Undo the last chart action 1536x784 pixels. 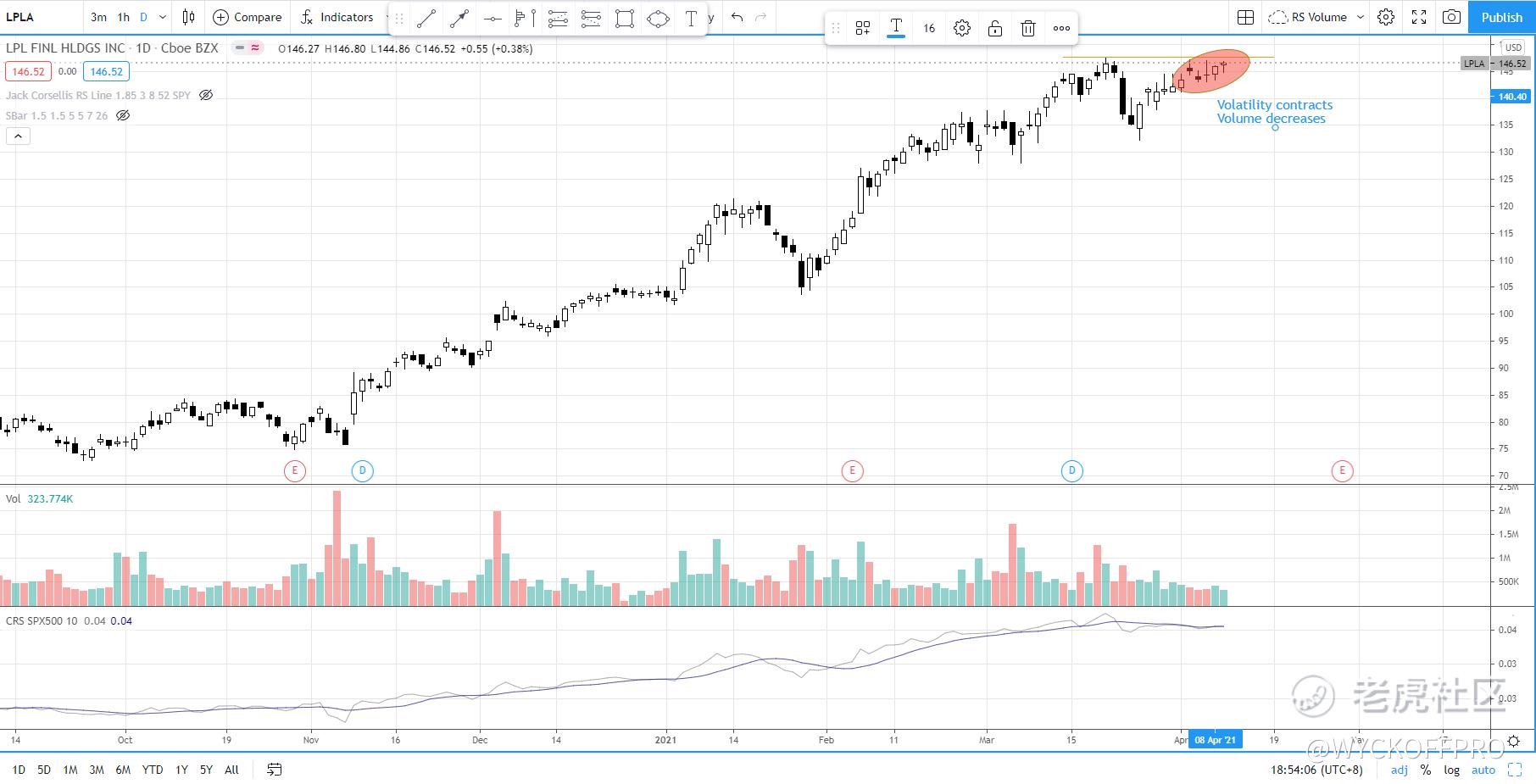click(x=737, y=17)
